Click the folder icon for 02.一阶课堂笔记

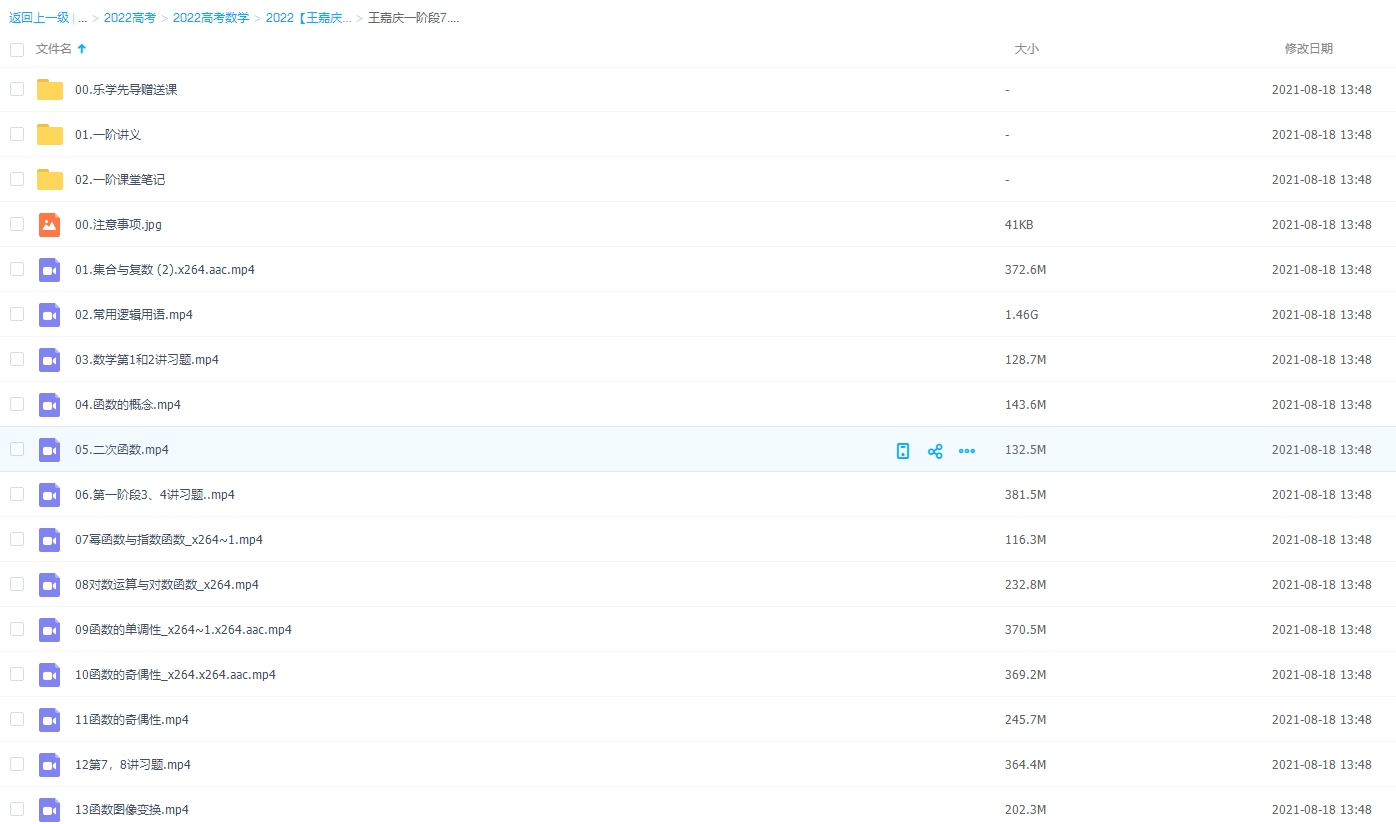50,180
